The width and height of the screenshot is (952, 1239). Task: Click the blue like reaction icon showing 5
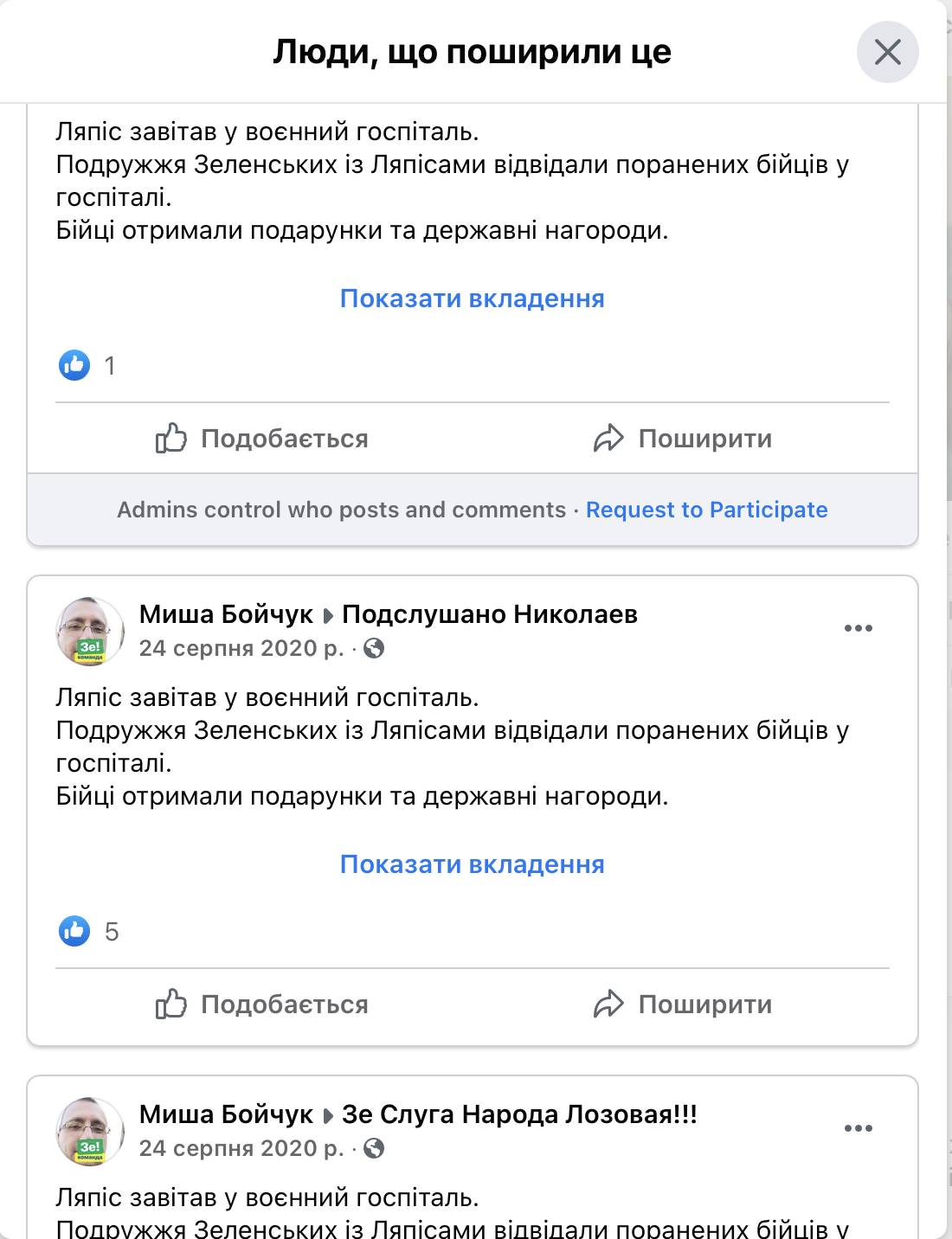(x=74, y=931)
